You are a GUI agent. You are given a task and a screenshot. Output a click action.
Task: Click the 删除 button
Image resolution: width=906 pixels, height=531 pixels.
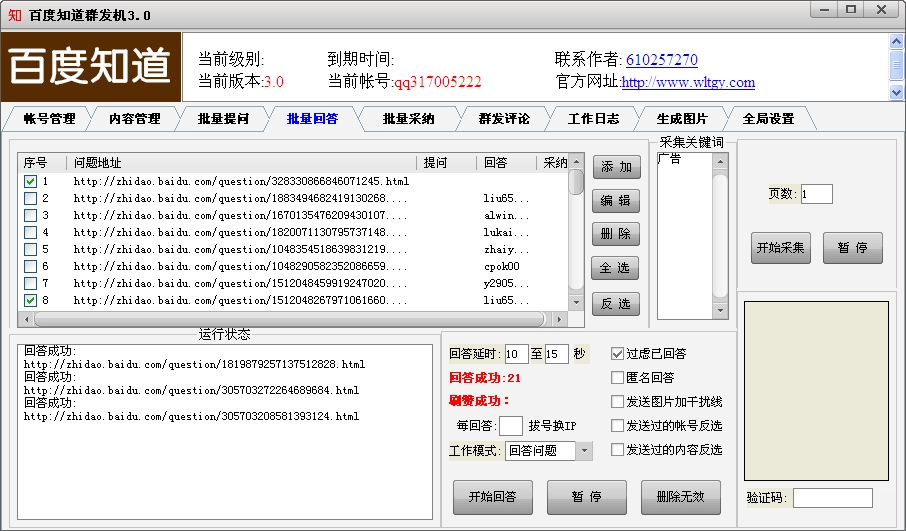(x=616, y=234)
